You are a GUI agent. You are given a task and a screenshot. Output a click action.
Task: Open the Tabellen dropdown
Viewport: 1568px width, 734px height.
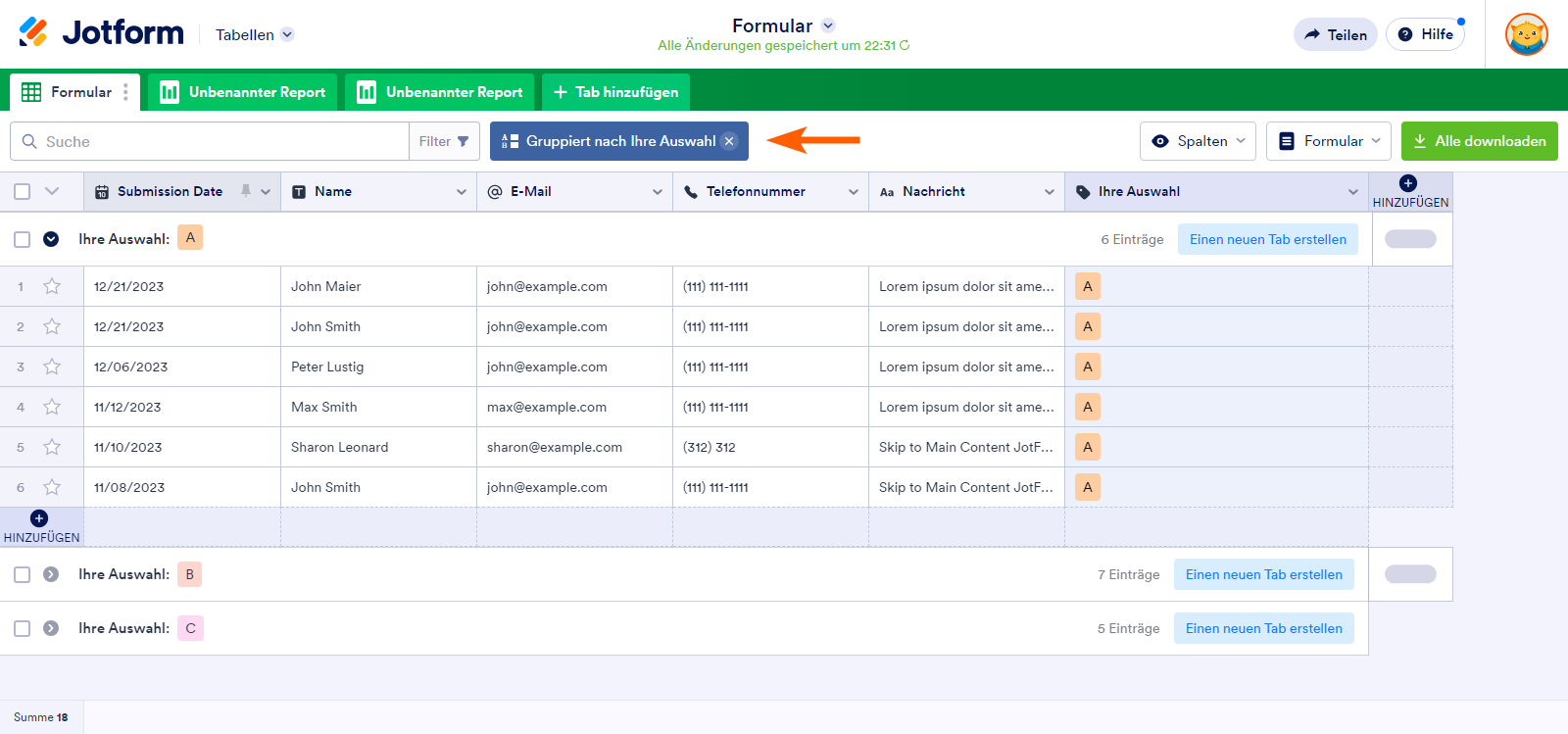[254, 34]
